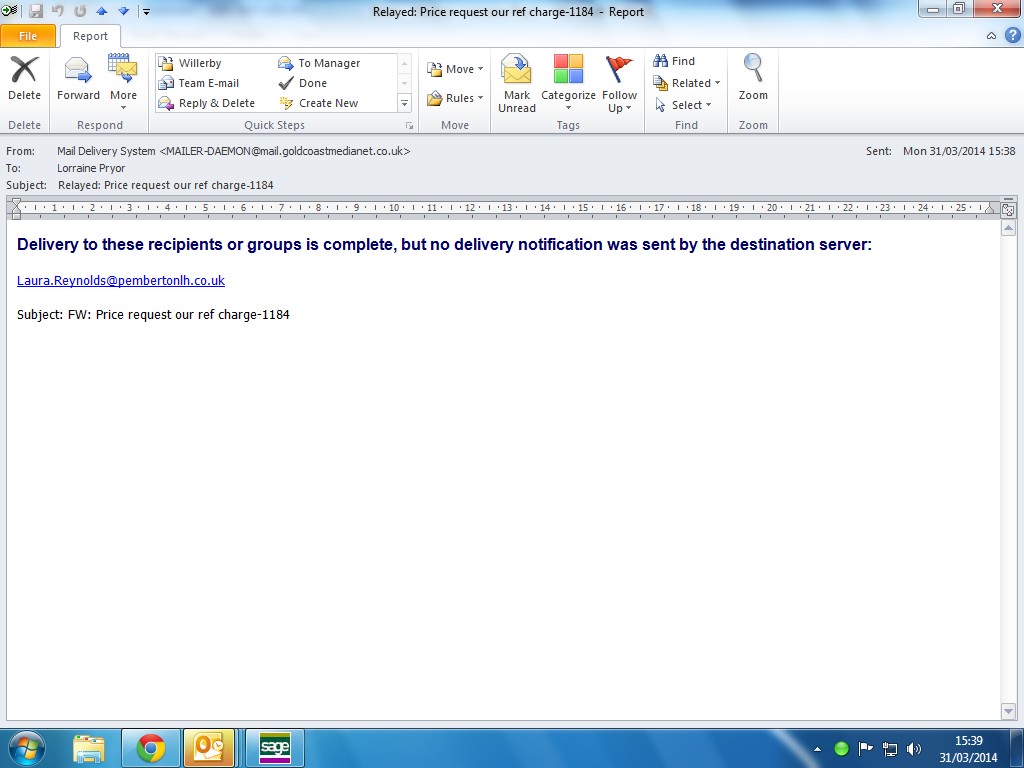Click the green status tray icon
This screenshot has width=1024, height=768.
pos(841,748)
